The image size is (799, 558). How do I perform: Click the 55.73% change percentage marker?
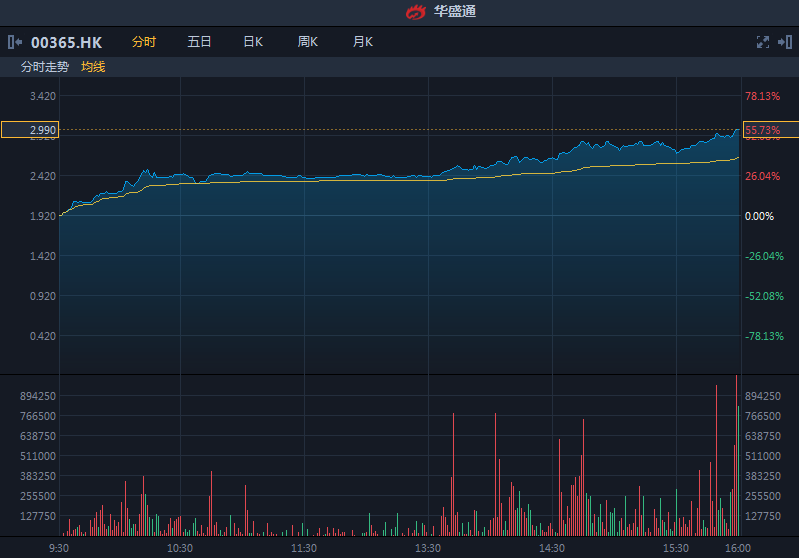tap(770, 130)
